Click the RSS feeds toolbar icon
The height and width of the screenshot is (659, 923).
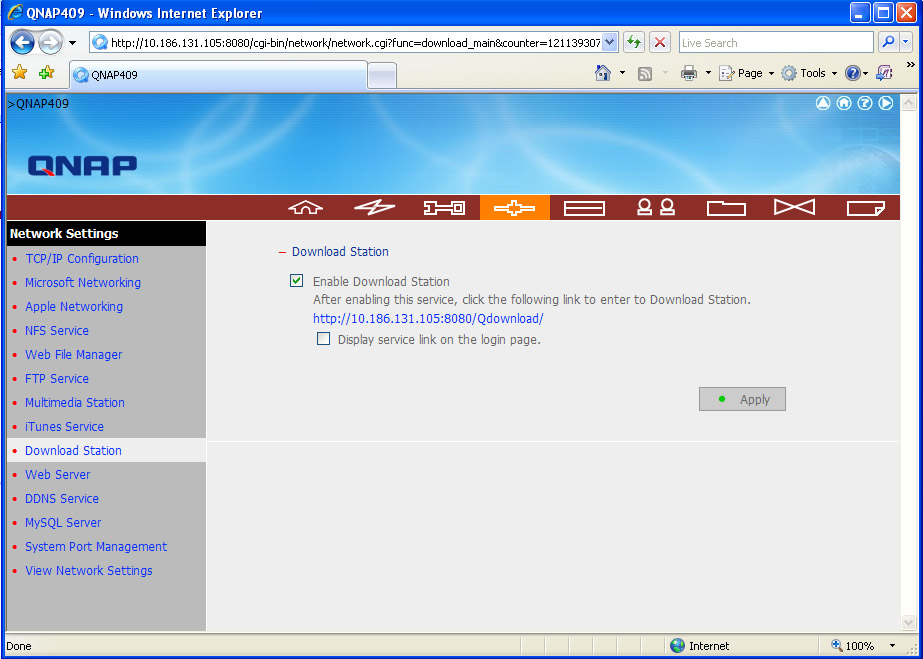[x=645, y=74]
